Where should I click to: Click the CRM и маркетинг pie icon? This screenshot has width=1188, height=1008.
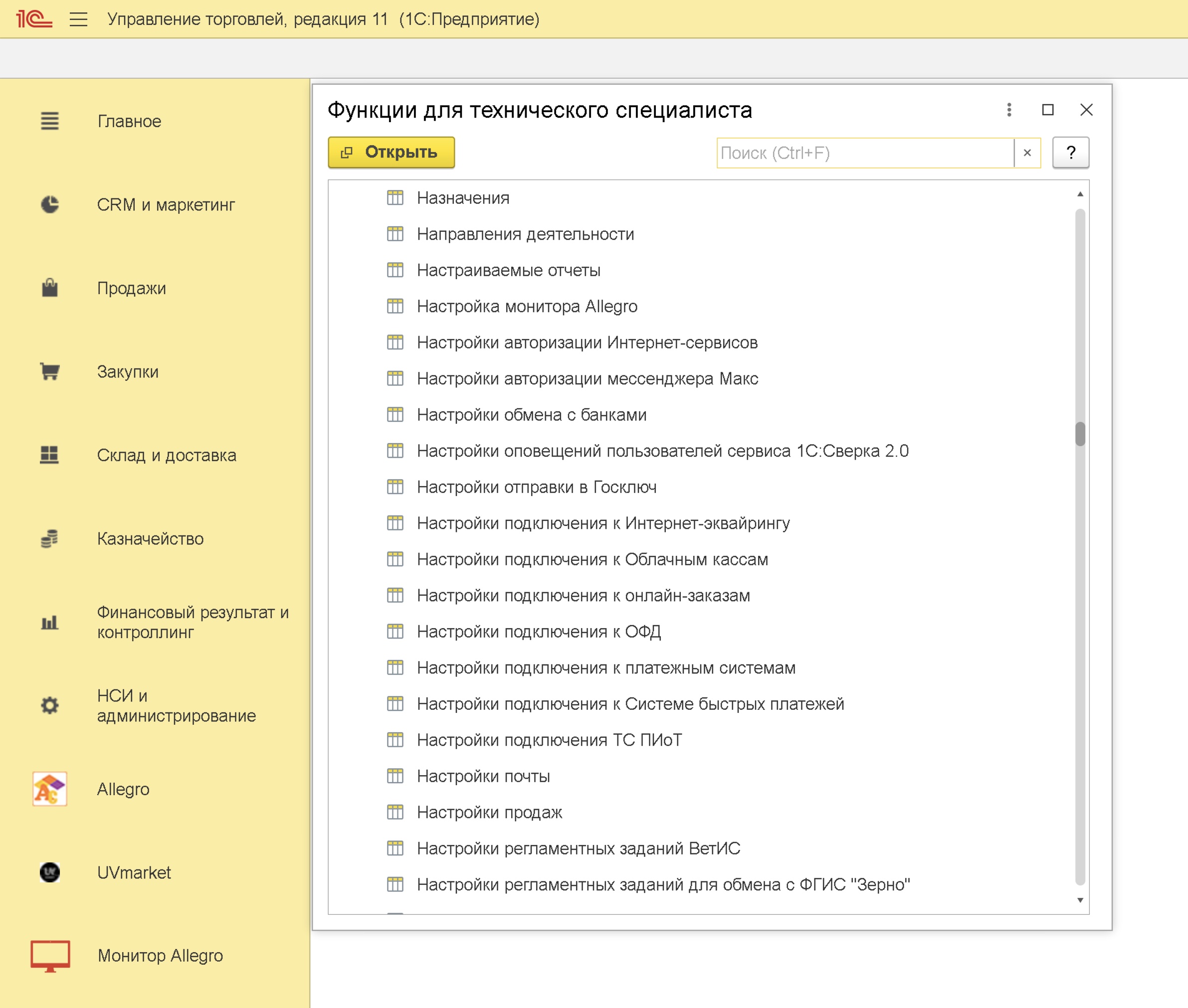pyautogui.click(x=50, y=204)
